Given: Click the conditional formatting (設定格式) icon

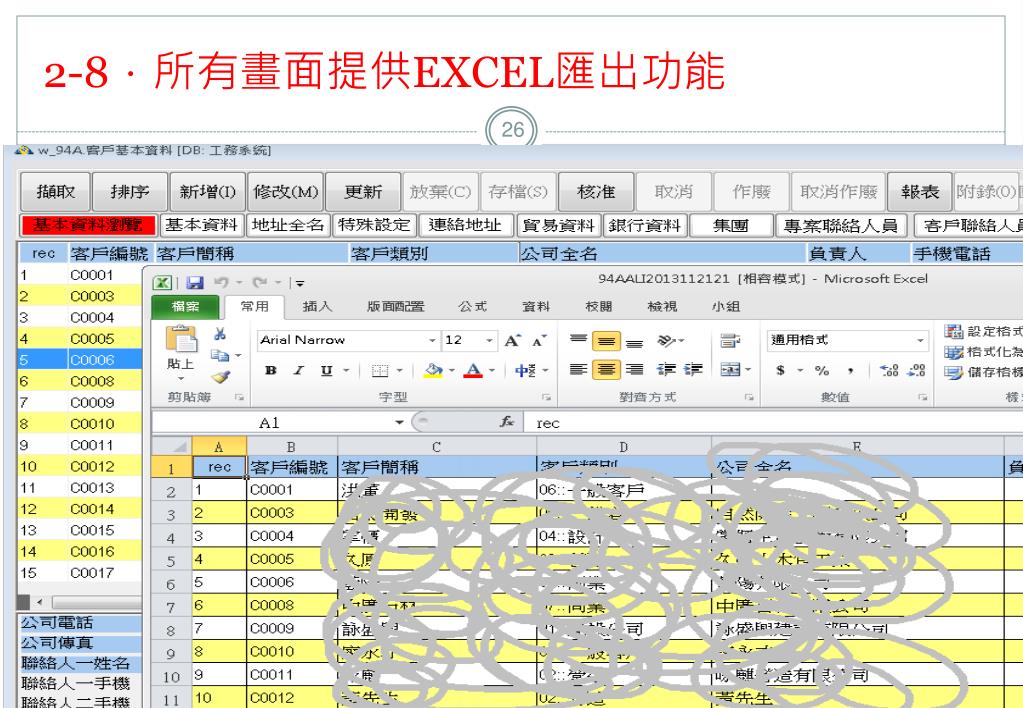Looking at the screenshot, I should [x=953, y=331].
